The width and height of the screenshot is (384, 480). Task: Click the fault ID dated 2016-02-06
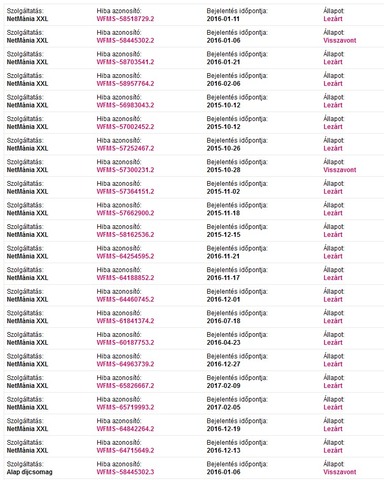(125, 84)
